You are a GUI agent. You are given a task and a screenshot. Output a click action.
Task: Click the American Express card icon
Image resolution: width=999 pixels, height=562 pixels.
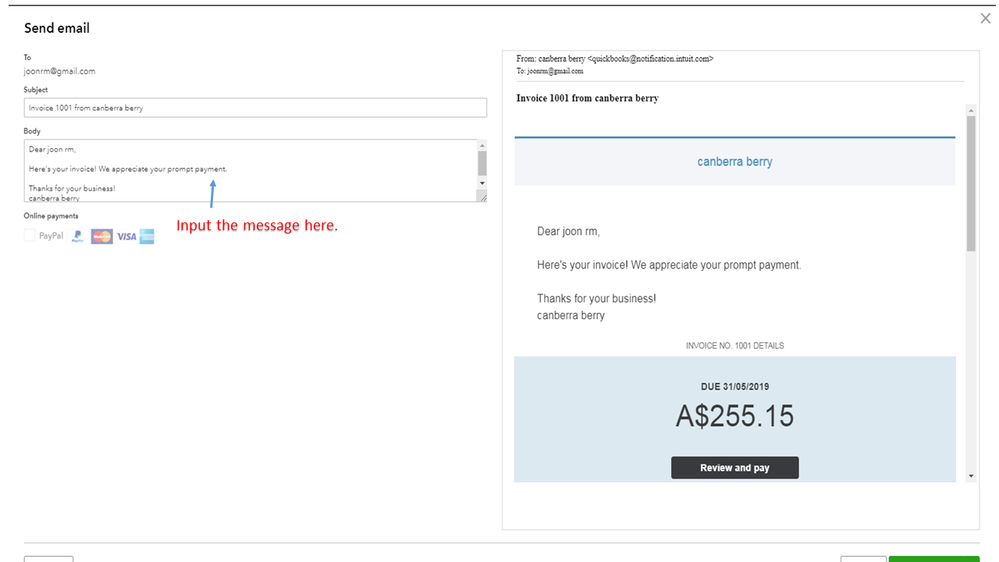[x=147, y=237]
